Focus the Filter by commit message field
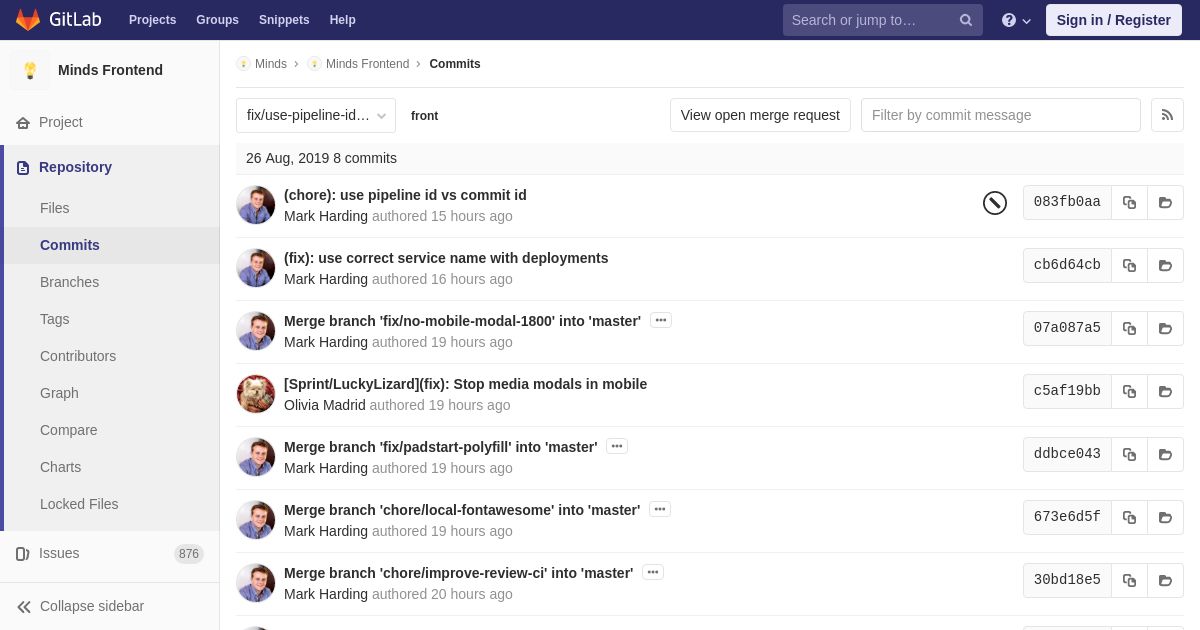The height and width of the screenshot is (630, 1200). point(1000,115)
